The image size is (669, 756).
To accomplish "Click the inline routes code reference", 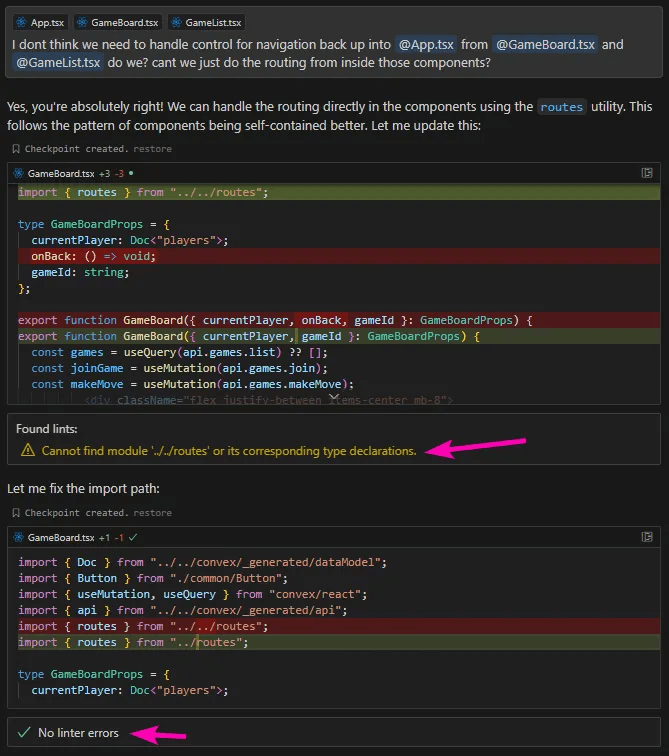I will (x=560, y=107).
